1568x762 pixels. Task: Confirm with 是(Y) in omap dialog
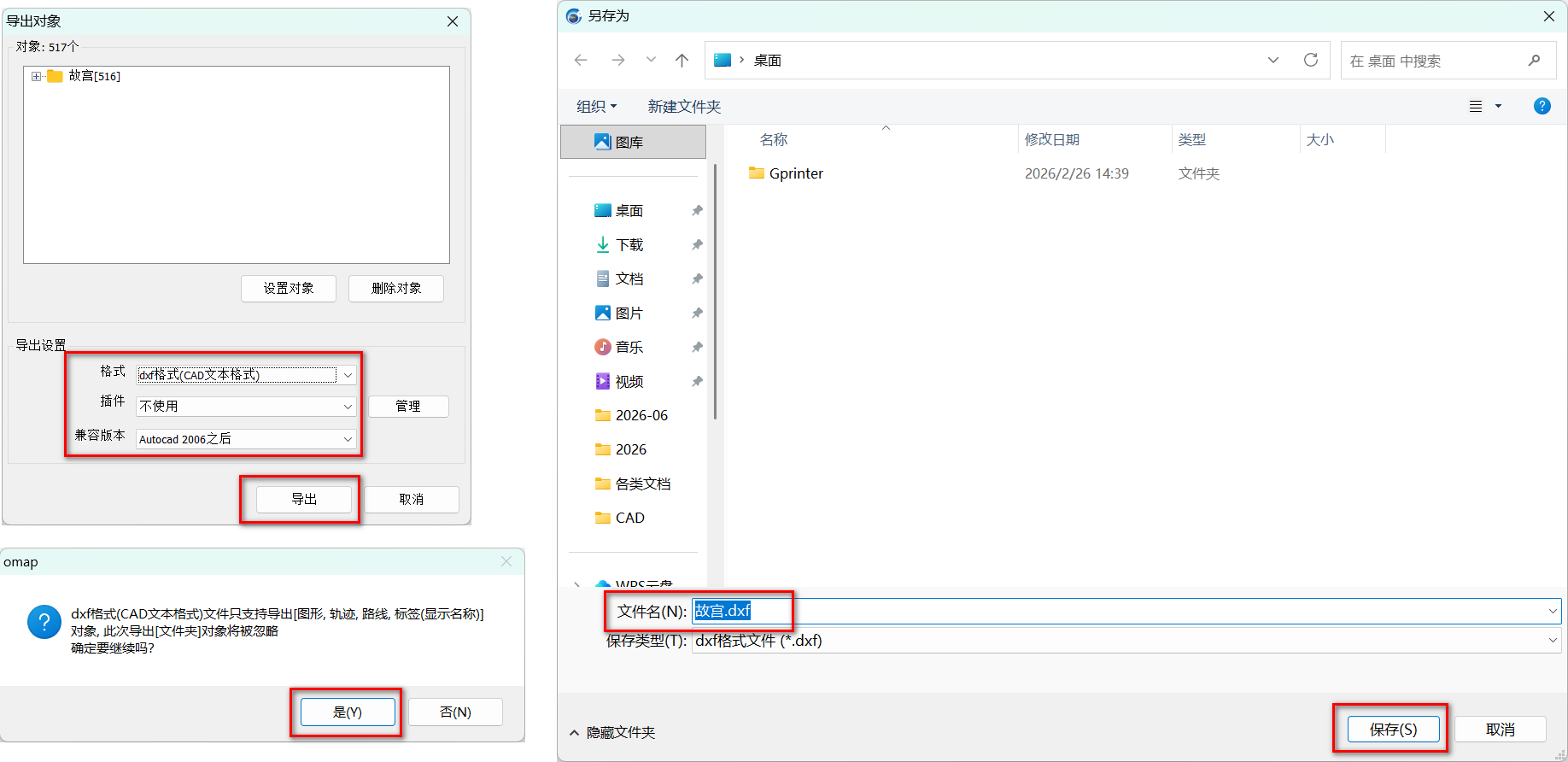(348, 712)
